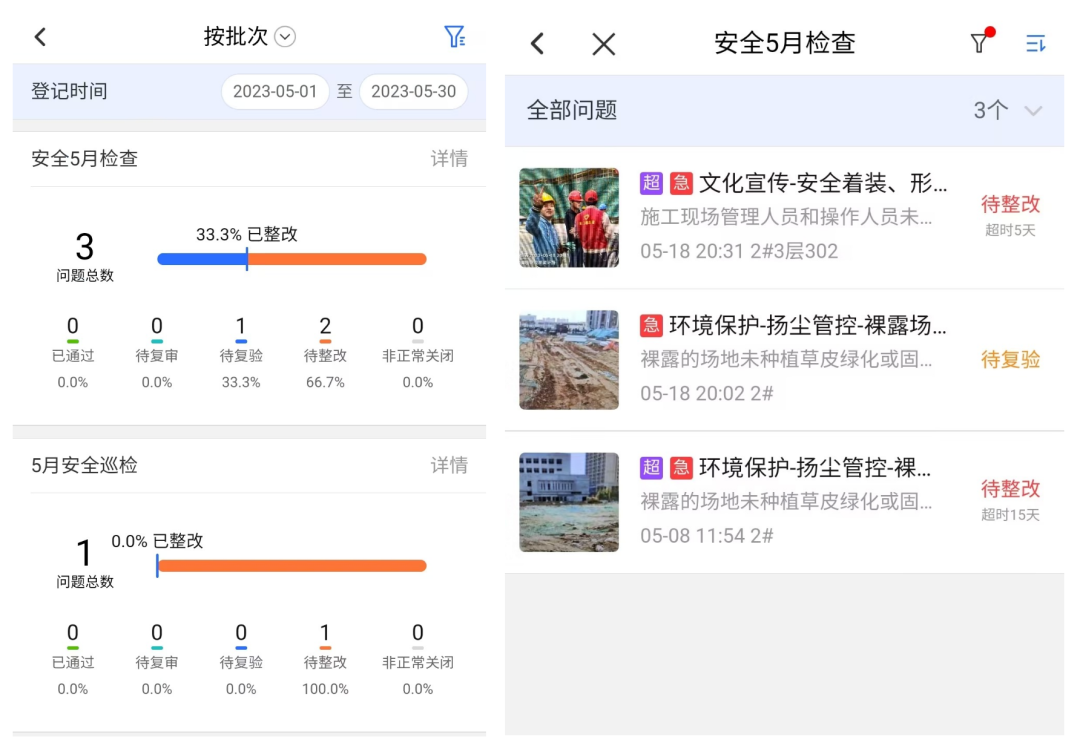Open the funnel filter with red dot
Screen dimensions: 1080x754
pos(980,42)
